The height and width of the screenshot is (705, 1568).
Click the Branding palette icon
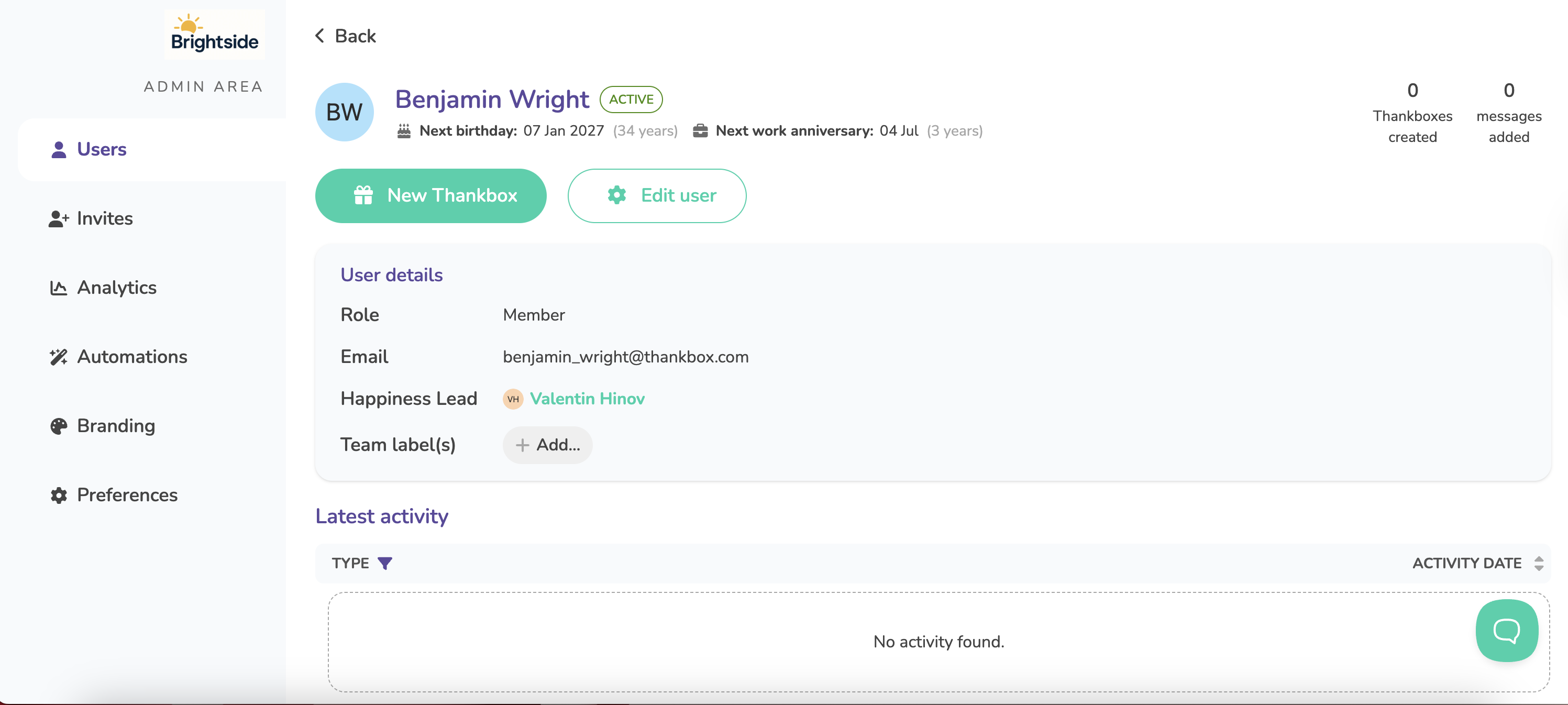pyautogui.click(x=59, y=426)
